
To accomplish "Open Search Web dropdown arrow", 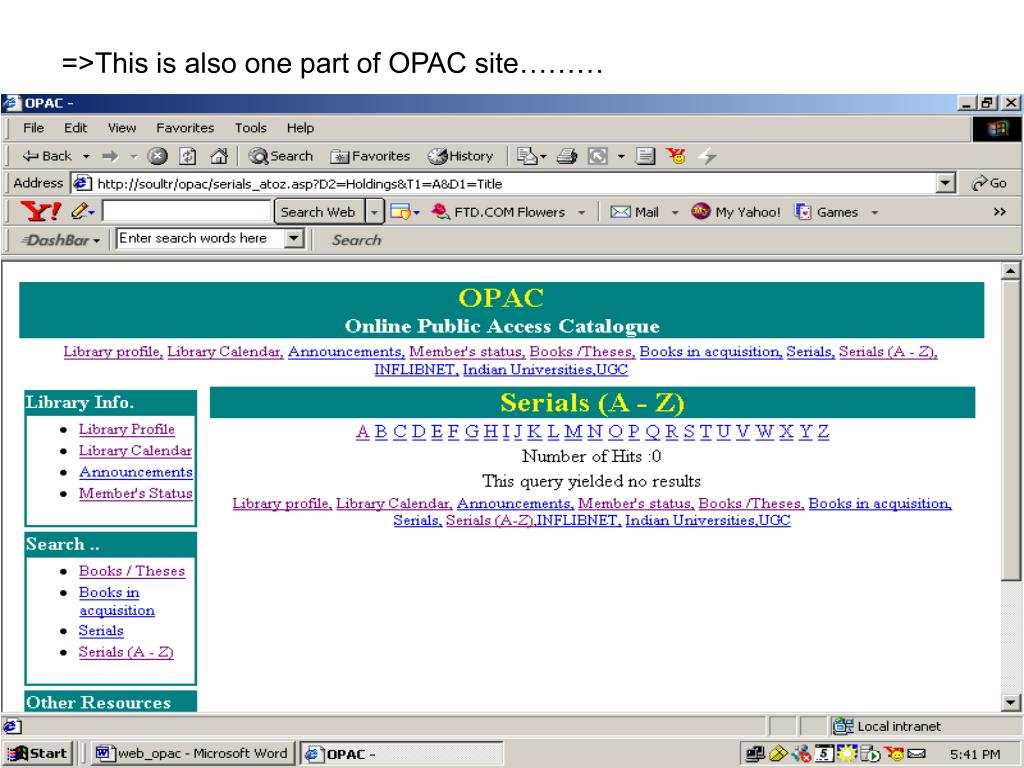I will click(x=374, y=212).
